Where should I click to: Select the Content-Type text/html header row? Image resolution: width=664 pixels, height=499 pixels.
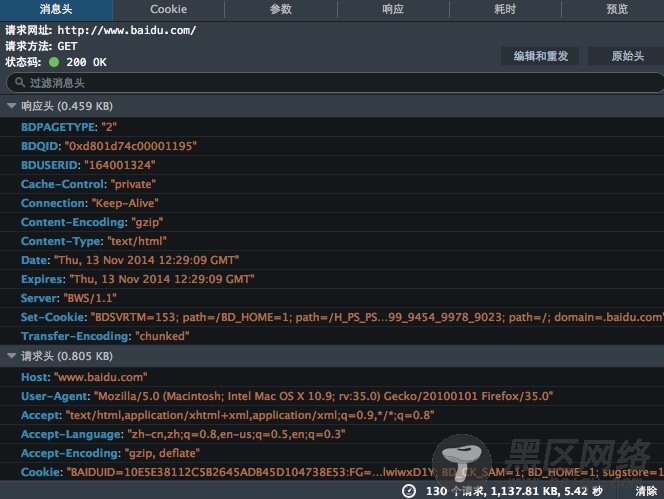point(332,241)
